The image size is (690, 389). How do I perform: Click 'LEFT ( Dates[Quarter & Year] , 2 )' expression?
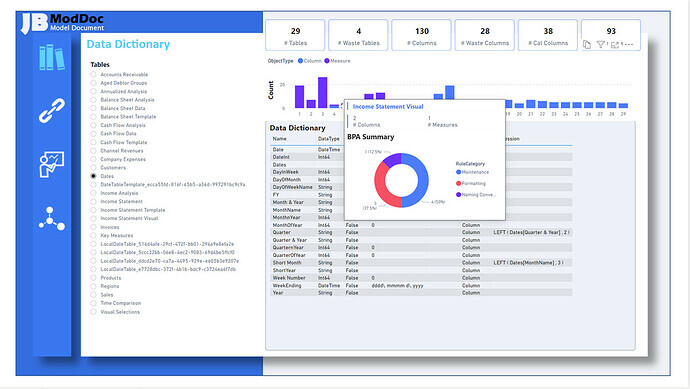click(x=532, y=232)
